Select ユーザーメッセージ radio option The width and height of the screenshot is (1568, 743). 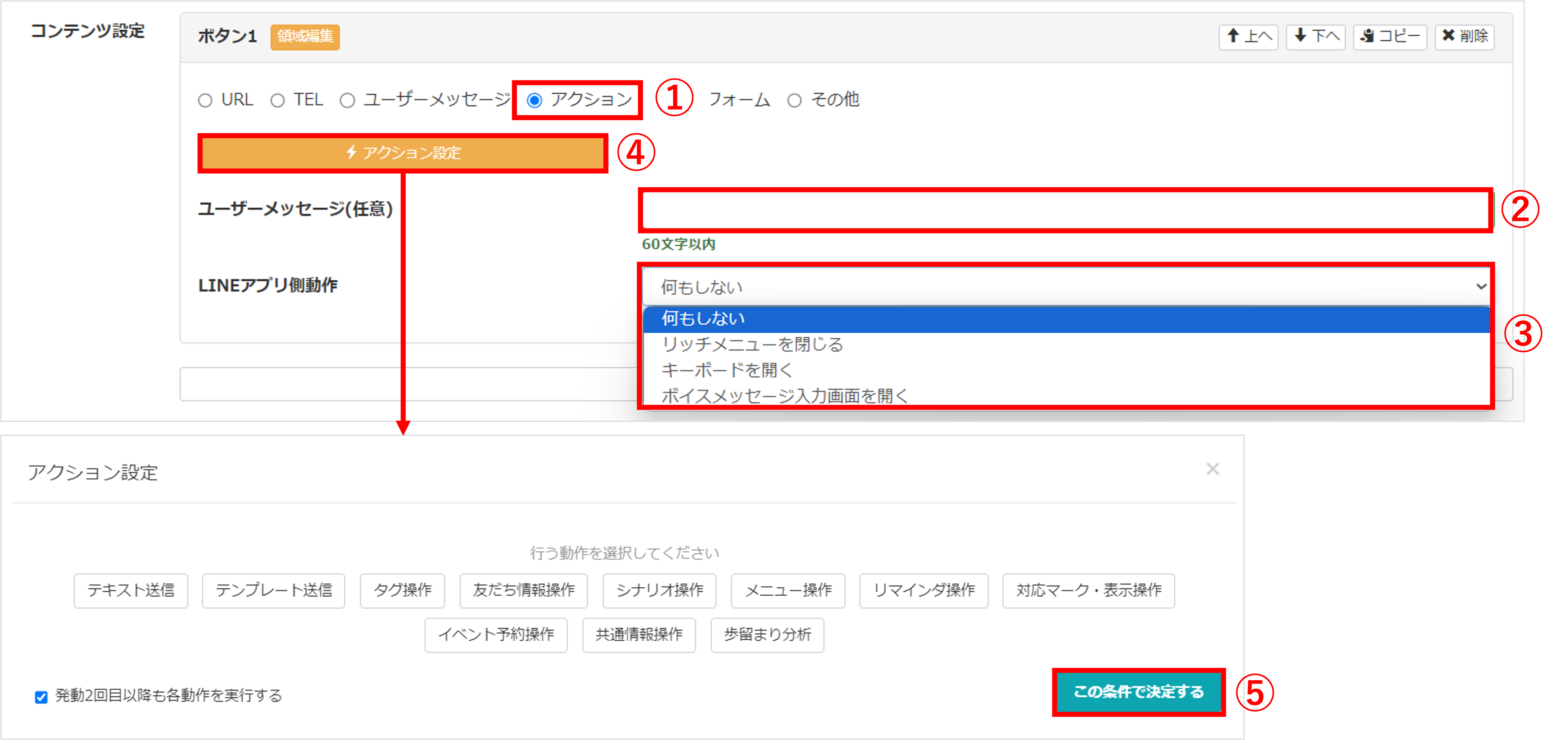tap(348, 101)
